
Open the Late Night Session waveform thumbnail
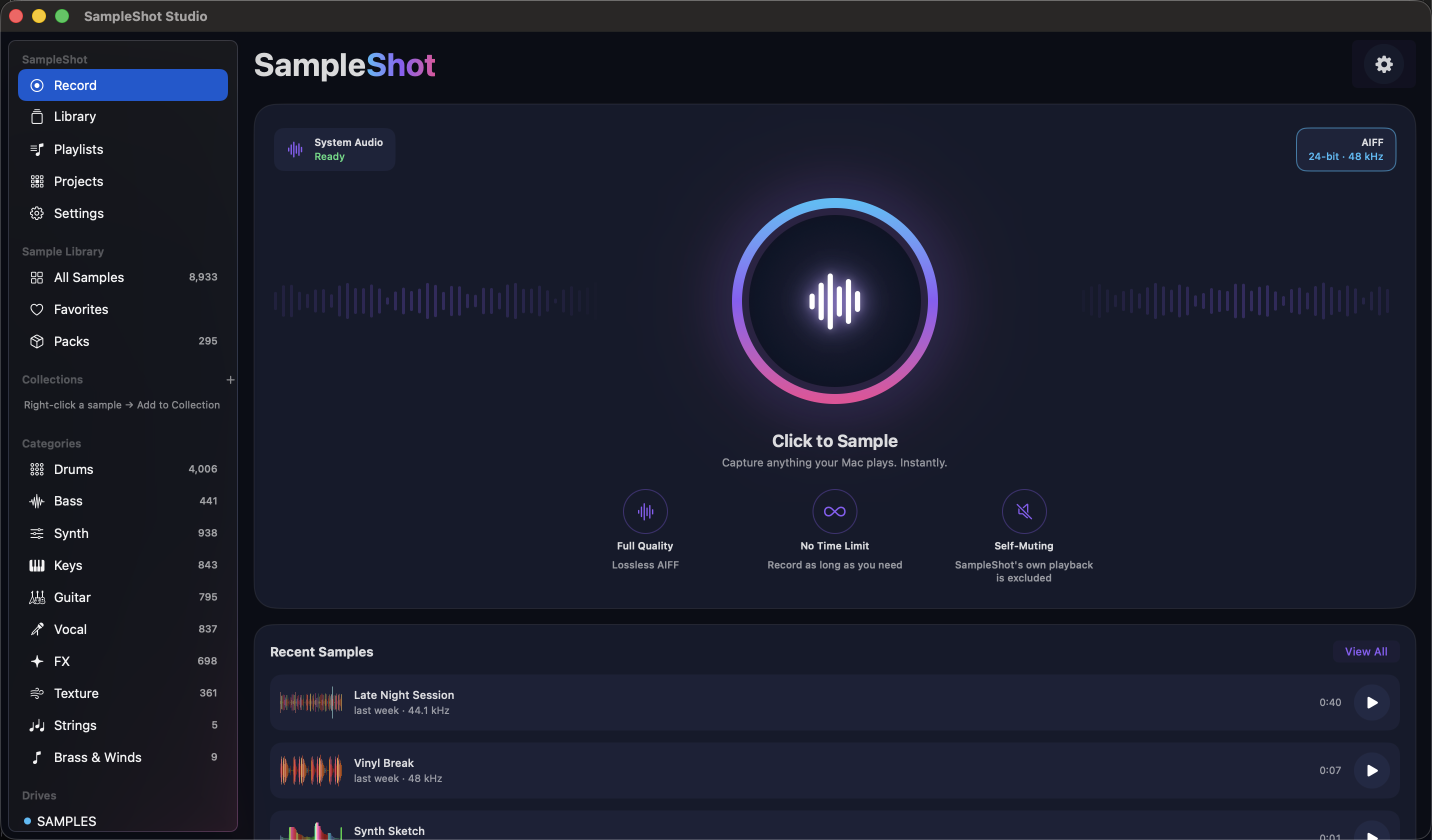click(x=311, y=702)
